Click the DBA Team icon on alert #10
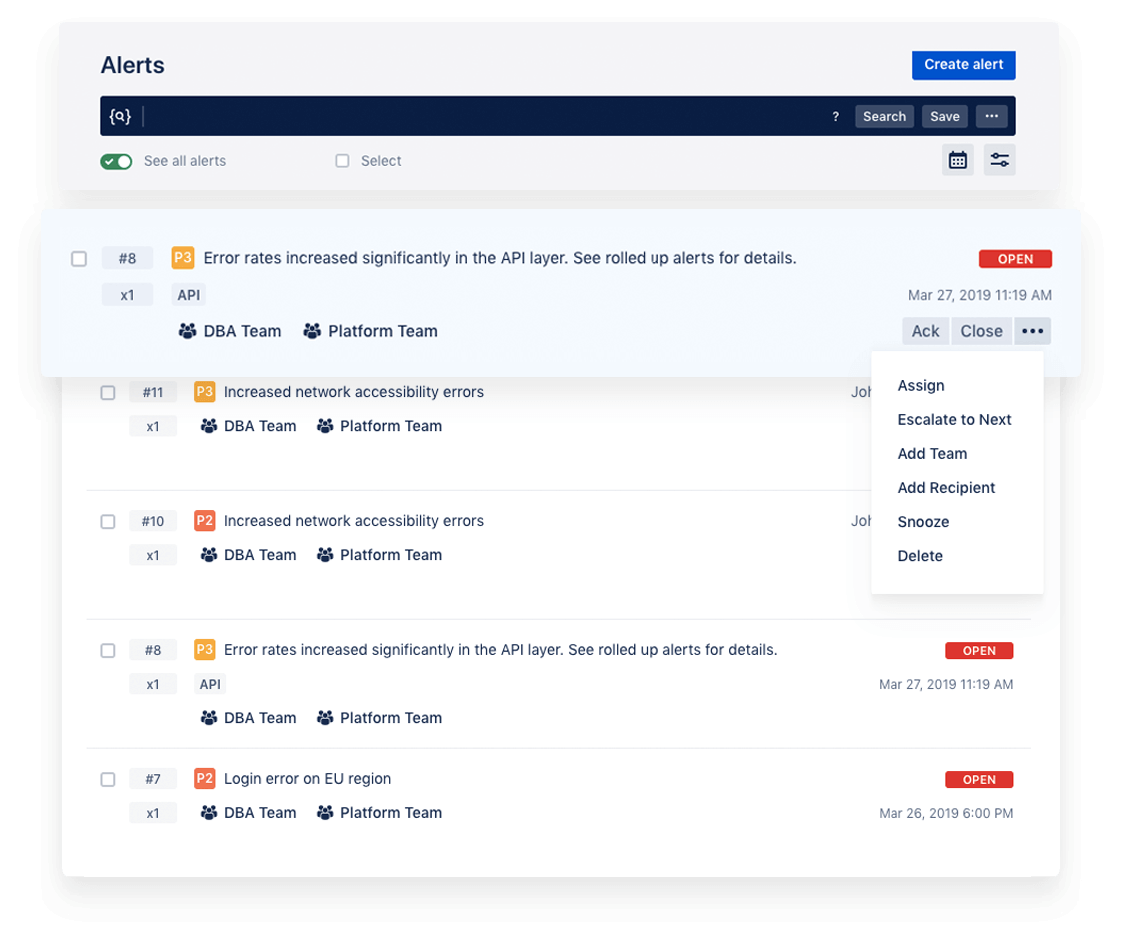 tap(207, 555)
